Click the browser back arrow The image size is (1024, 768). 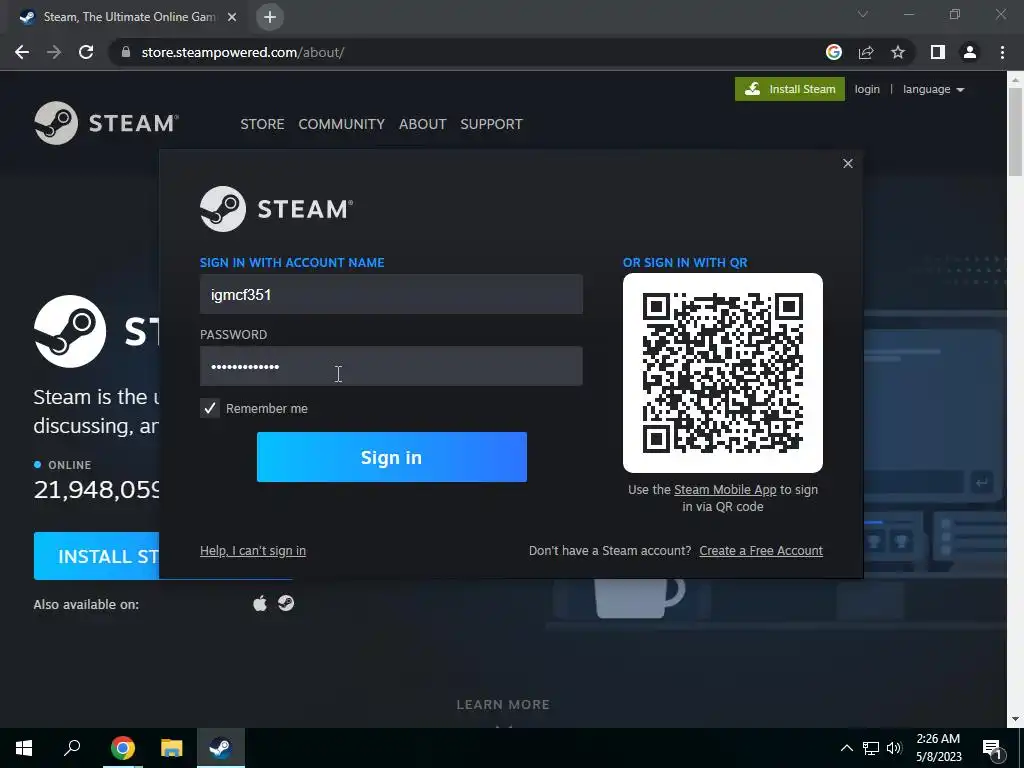click(x=22, y=52)
